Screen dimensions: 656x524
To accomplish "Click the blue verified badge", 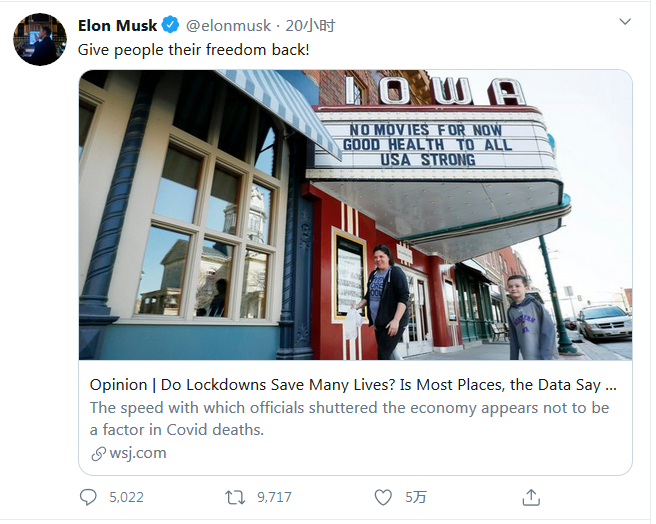I will coord(171,24).
